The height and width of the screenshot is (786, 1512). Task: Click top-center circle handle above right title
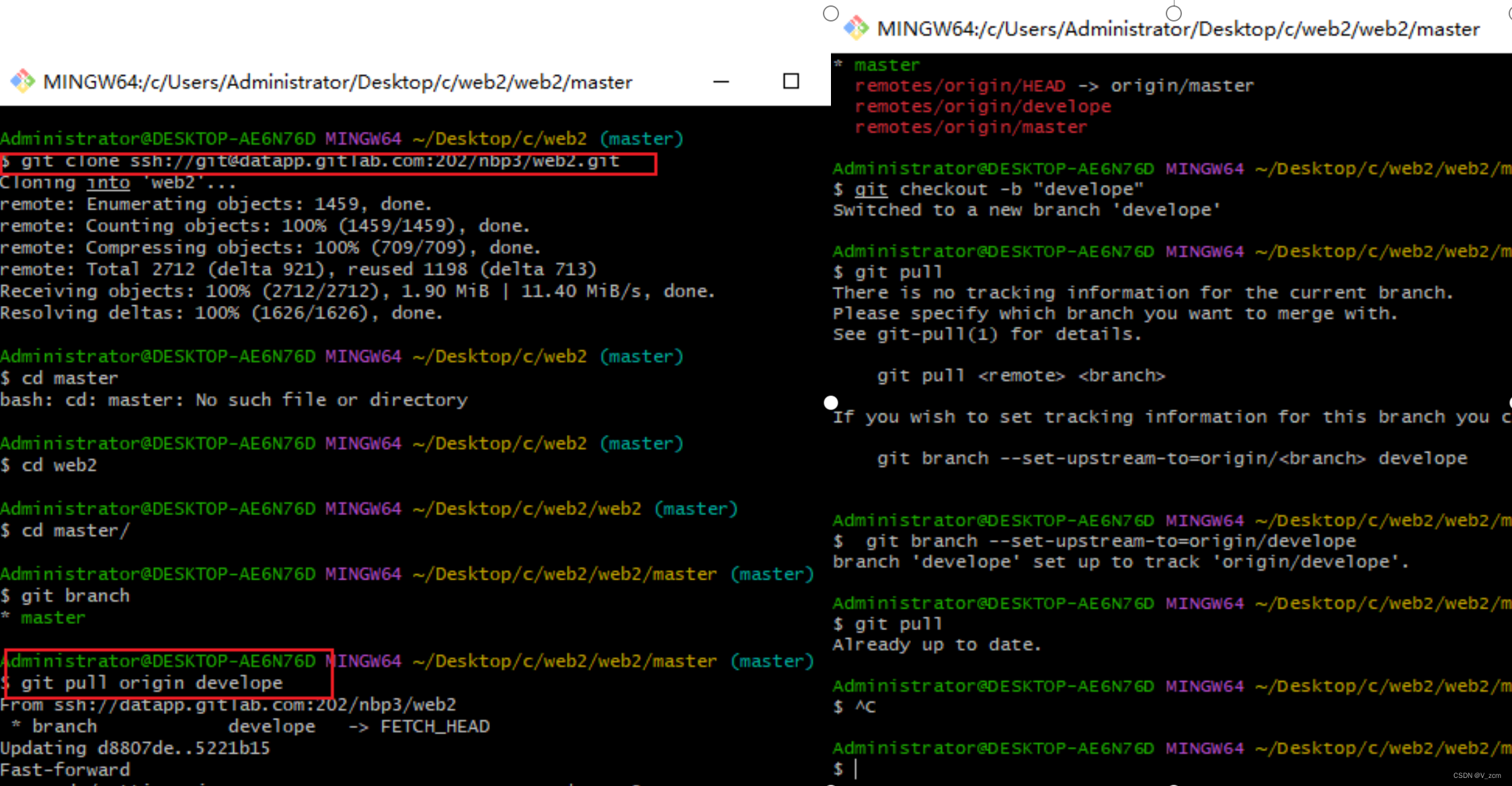(1174, 13)
